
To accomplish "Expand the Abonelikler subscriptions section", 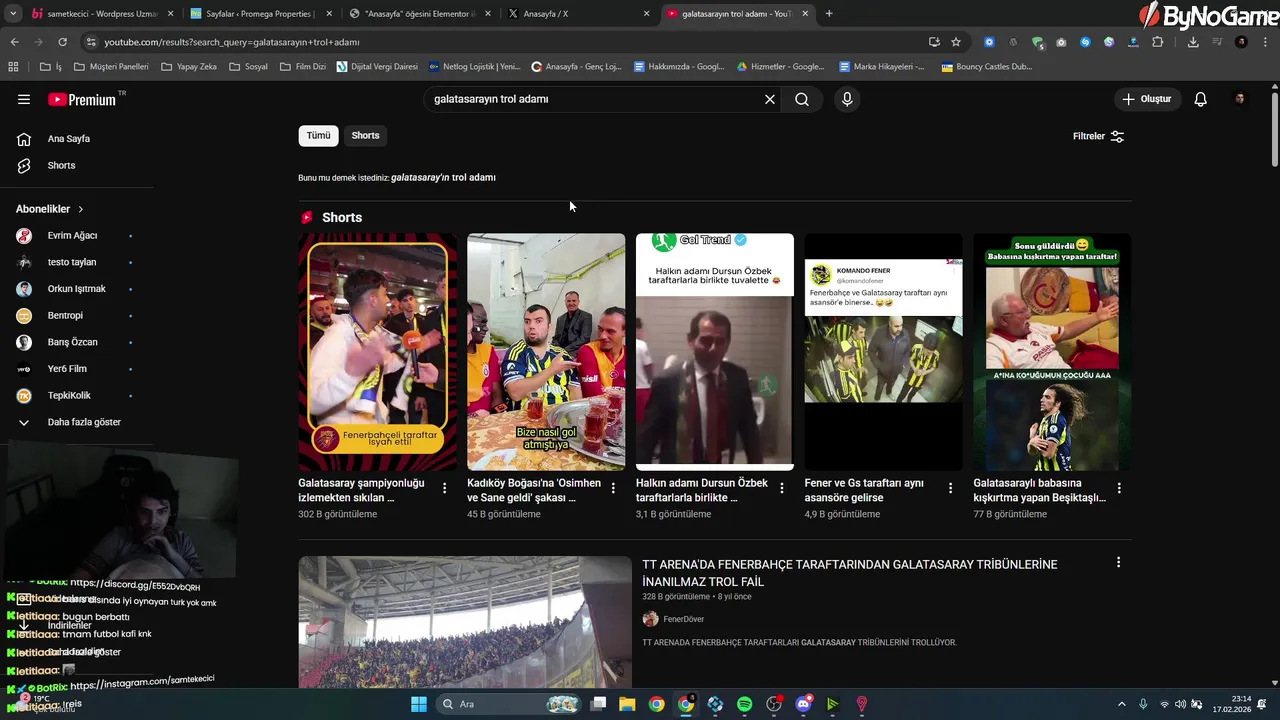I will coord(50,209).
